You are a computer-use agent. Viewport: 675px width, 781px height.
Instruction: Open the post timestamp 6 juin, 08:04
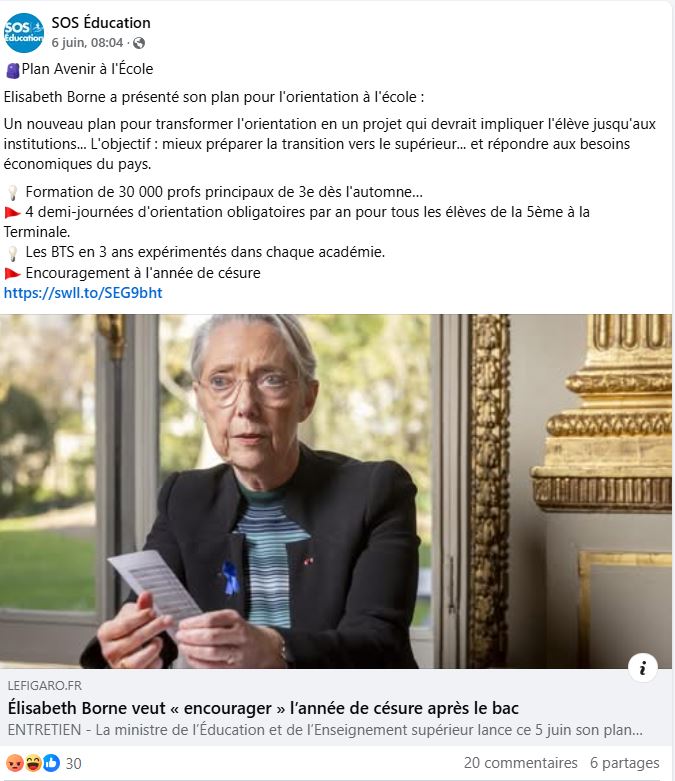coord(87,43)
